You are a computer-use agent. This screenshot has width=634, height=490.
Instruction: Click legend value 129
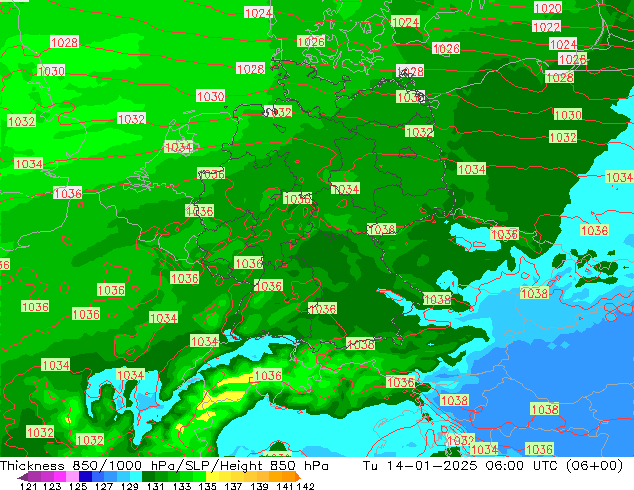[130, 486]
